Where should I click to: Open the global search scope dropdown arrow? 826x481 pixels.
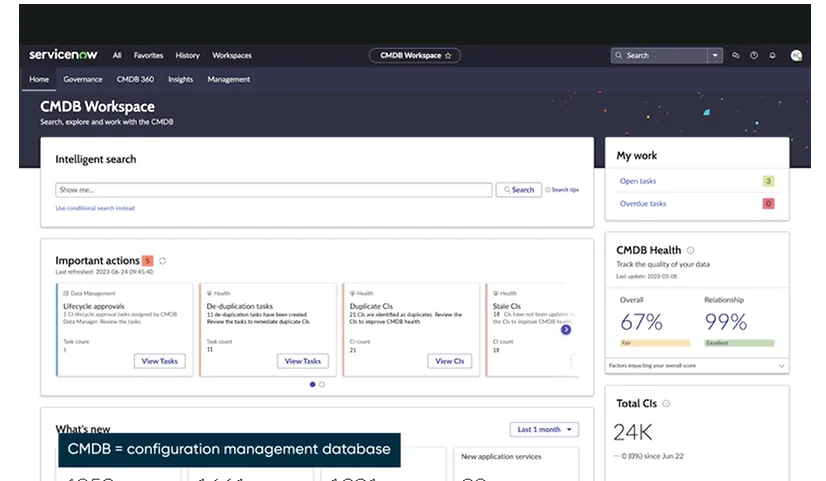pos(715,56)
